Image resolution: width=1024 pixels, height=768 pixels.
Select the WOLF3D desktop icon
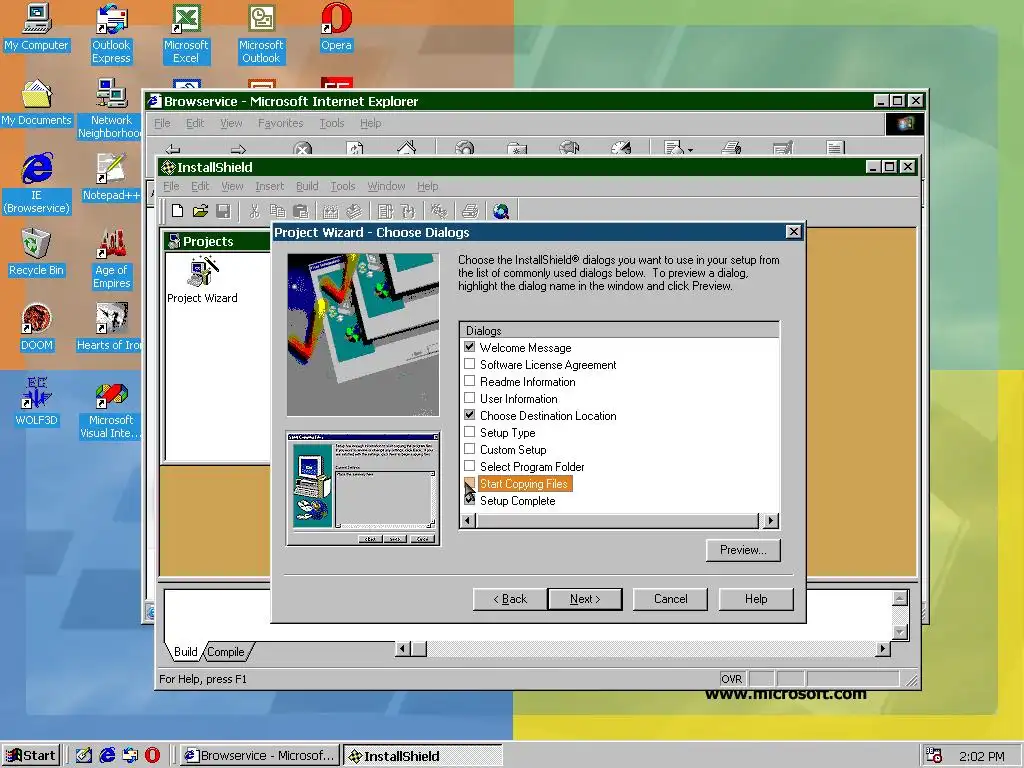pyautogui.click(x=37, y=403)
